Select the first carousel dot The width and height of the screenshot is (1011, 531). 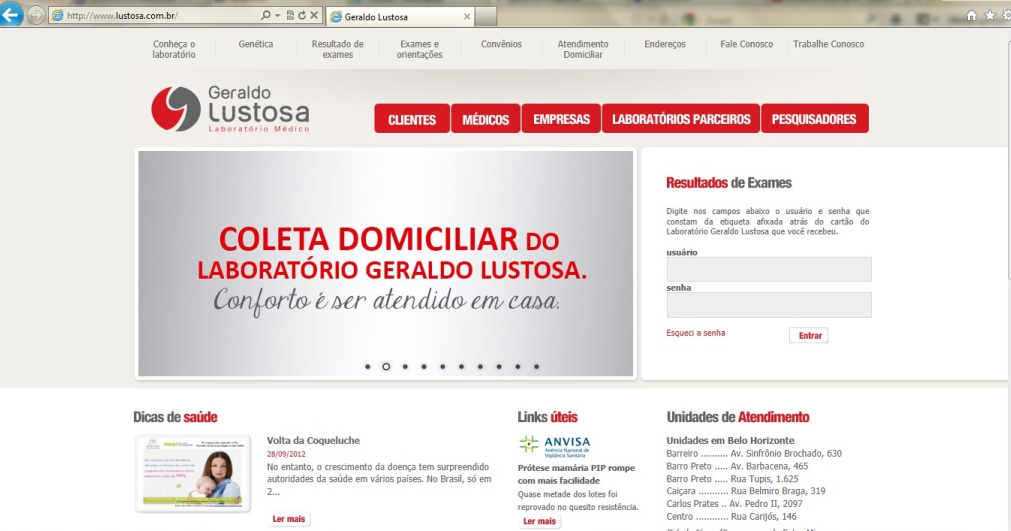[368, 367]
